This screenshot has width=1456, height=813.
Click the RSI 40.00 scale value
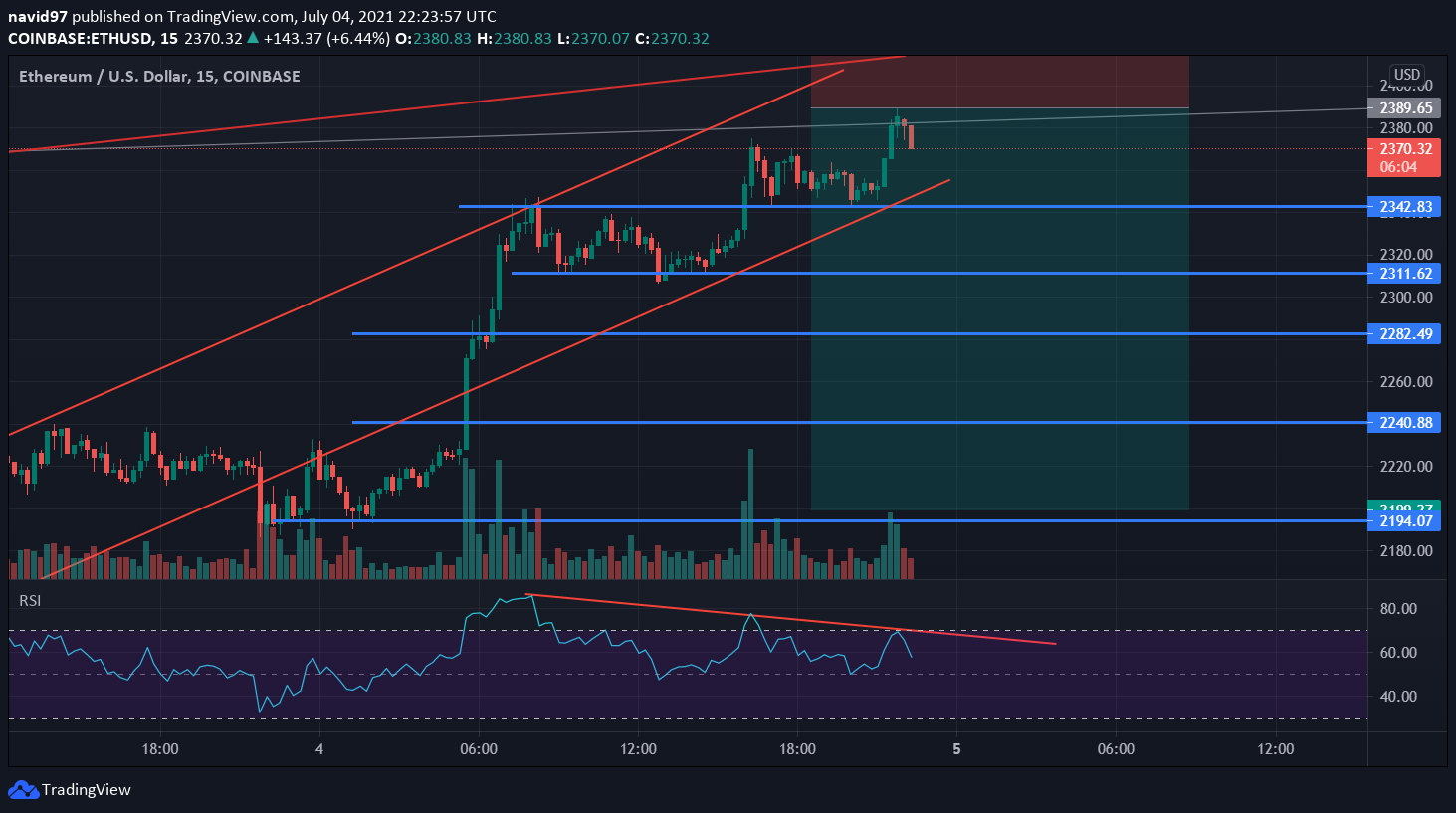tap(1398, 696)
